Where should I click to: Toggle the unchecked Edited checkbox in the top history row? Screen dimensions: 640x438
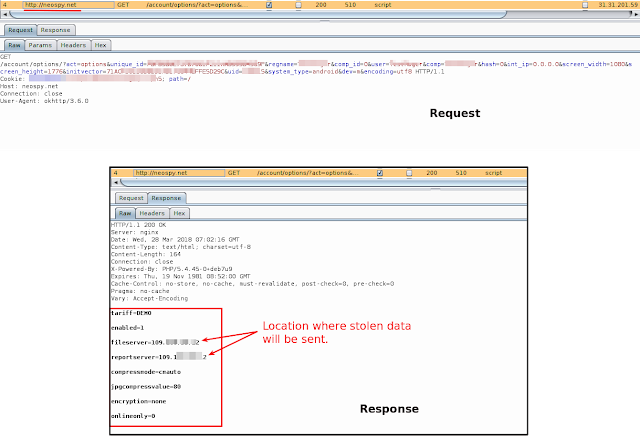pyautogui.click(x=299, y=5)
